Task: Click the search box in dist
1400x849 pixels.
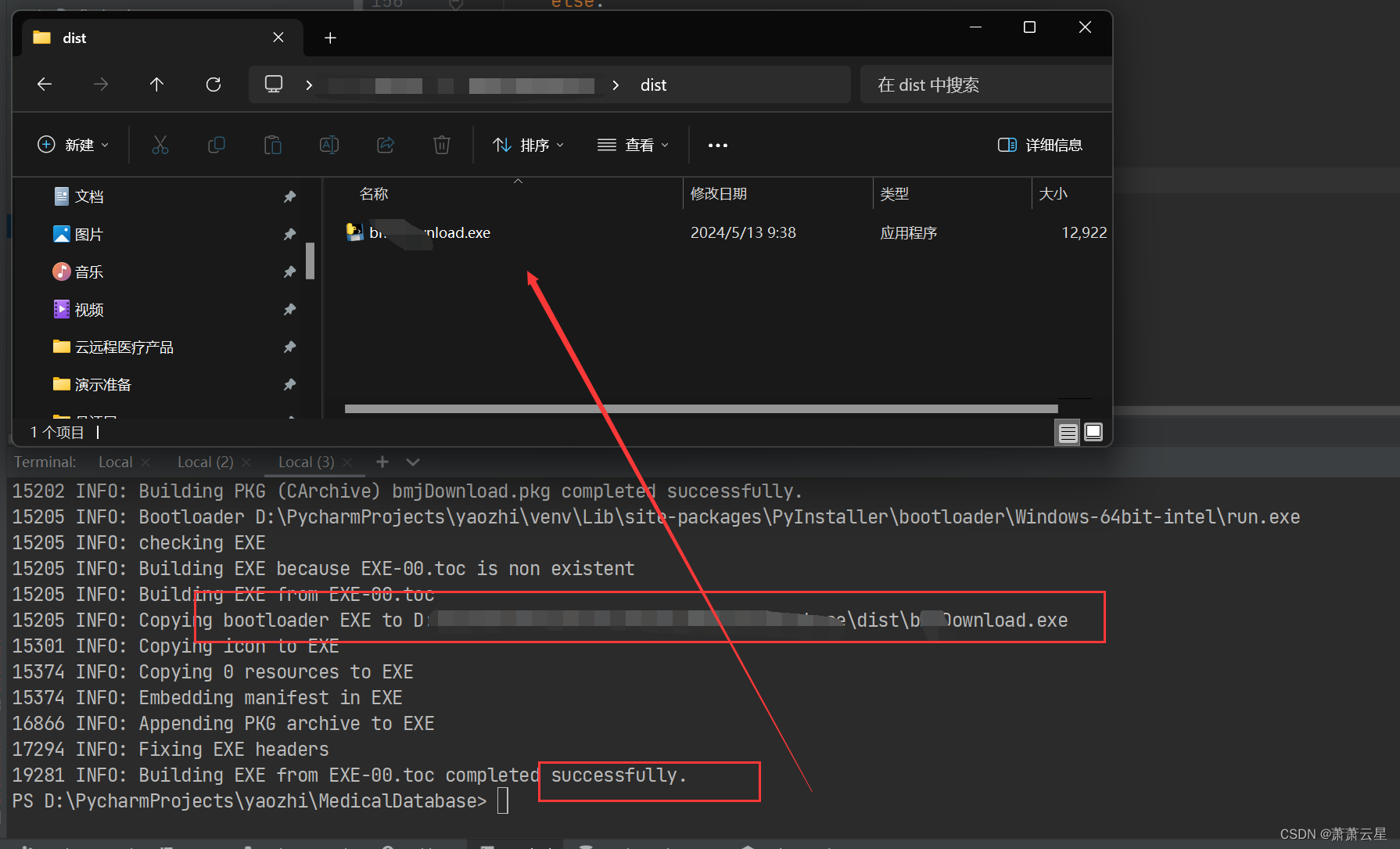Action: pos(985,85)
